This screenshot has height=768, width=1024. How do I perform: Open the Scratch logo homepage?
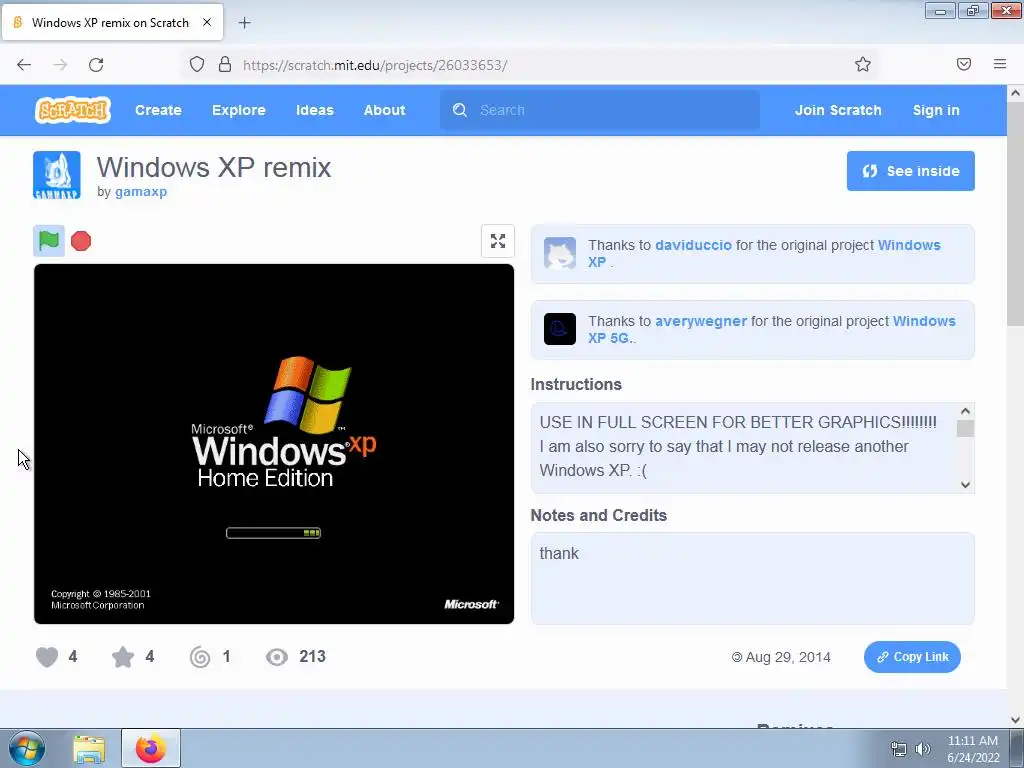click(x=72, y=110)
